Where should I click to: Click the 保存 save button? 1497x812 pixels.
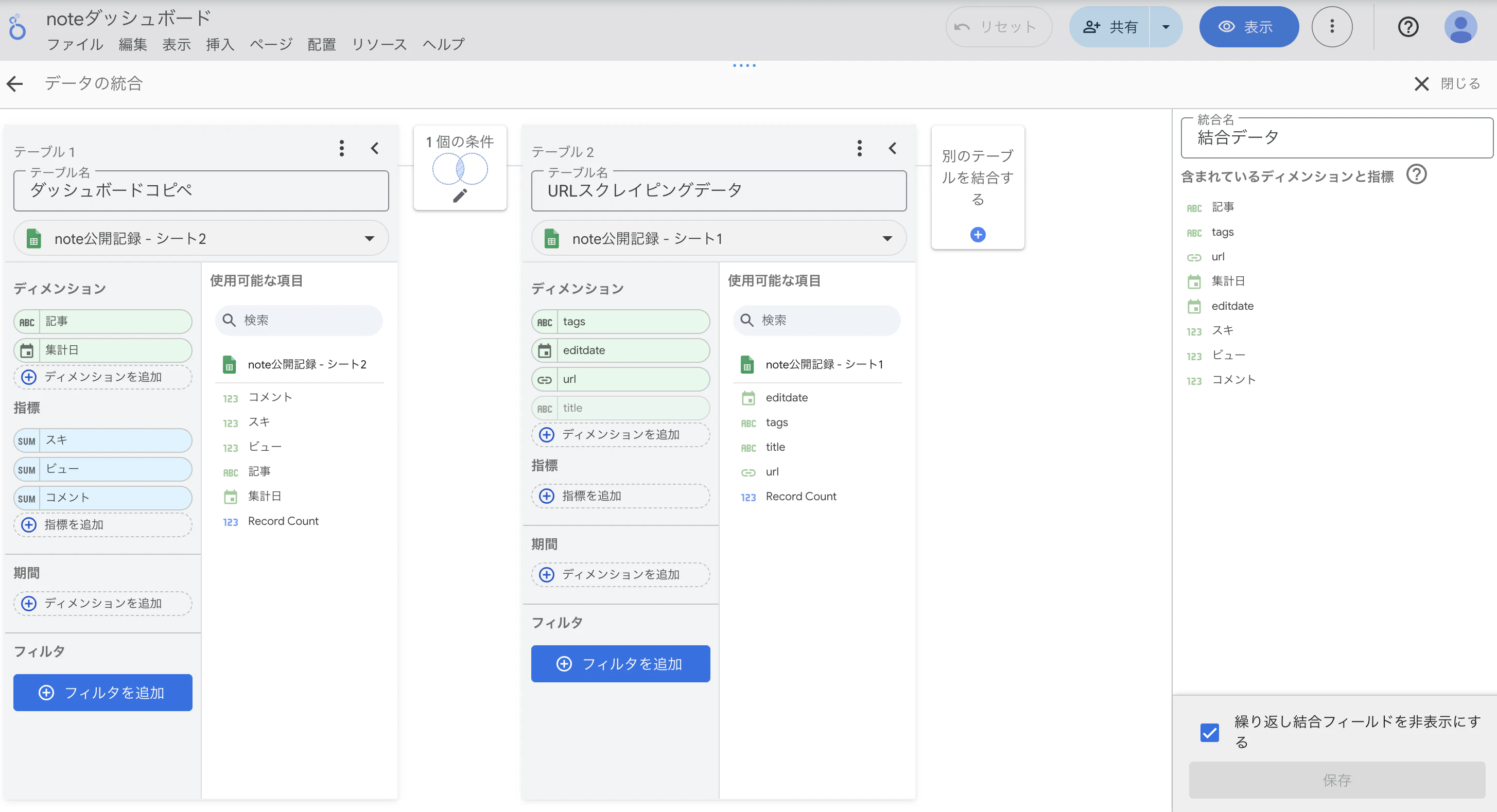[x=1336, y=780]
